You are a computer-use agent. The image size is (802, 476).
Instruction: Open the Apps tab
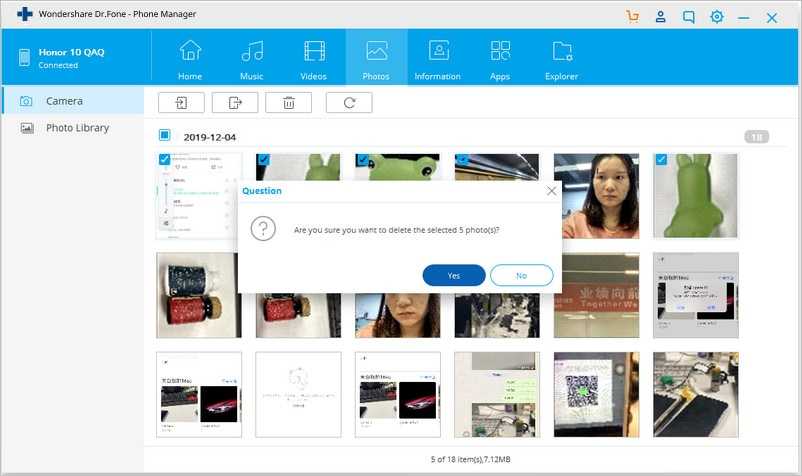coord(500,58)
